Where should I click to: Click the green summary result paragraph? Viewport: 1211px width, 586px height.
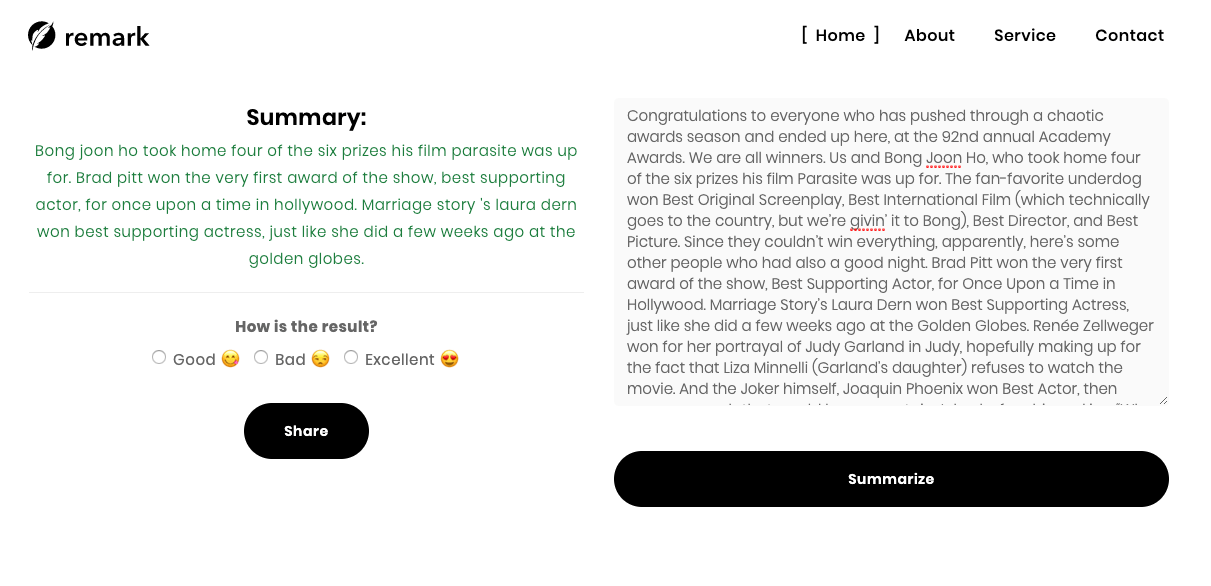[x=306, y=205]
